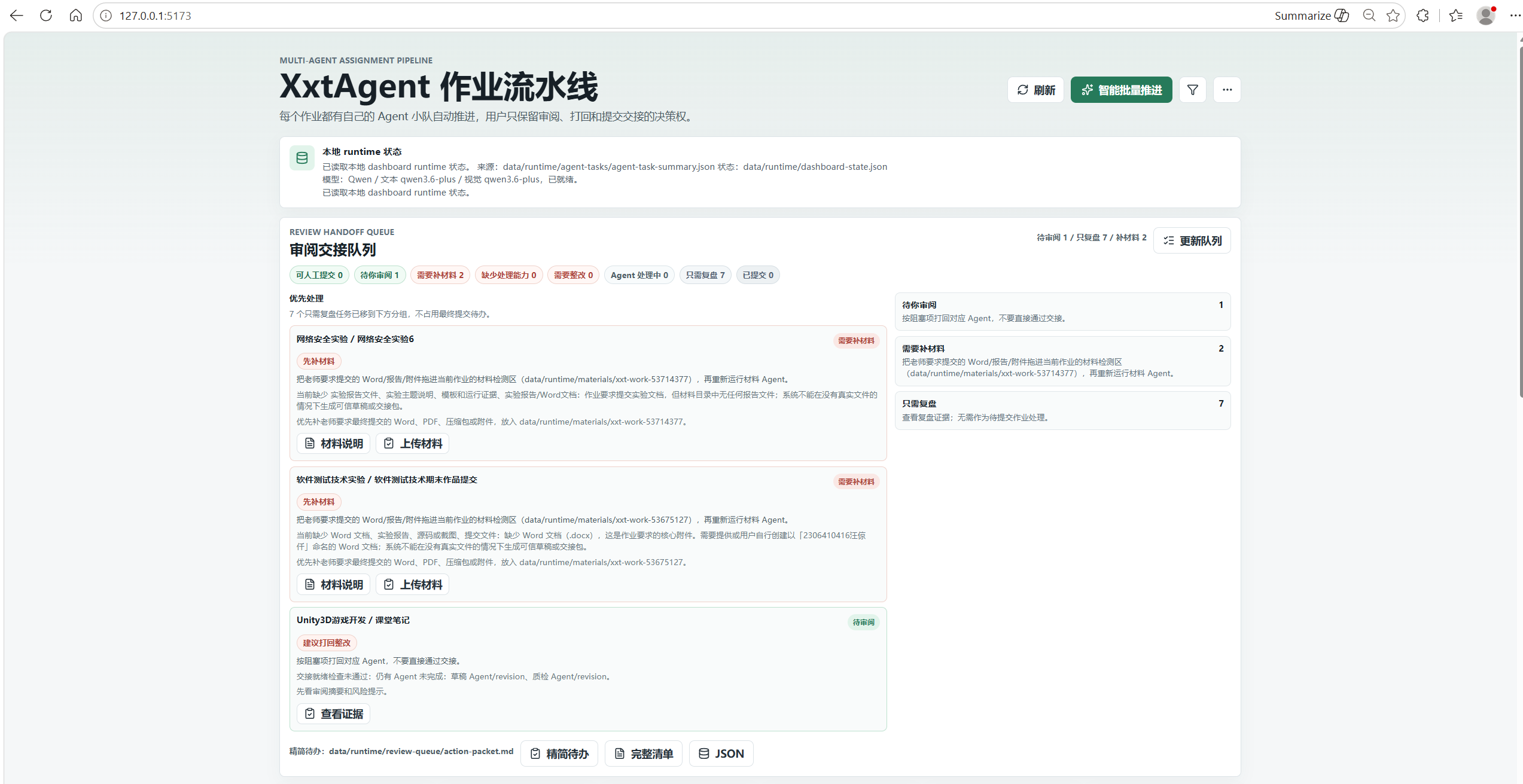
Task: Open 材料说明 for 软件测试技术实验
Action: coord(334,585)
